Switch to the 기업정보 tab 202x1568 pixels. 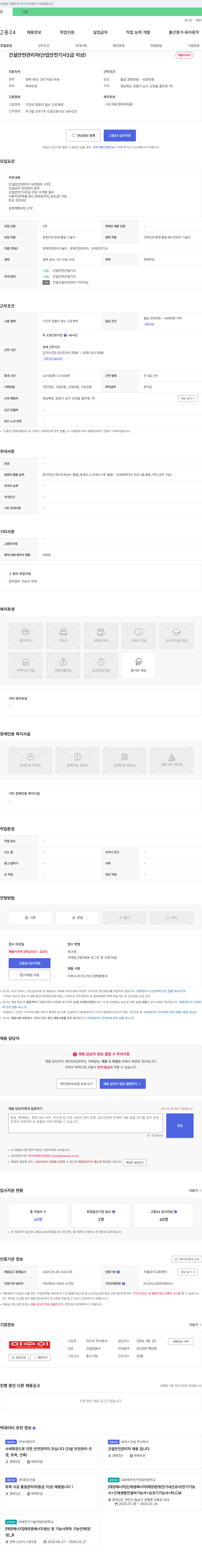193,46
